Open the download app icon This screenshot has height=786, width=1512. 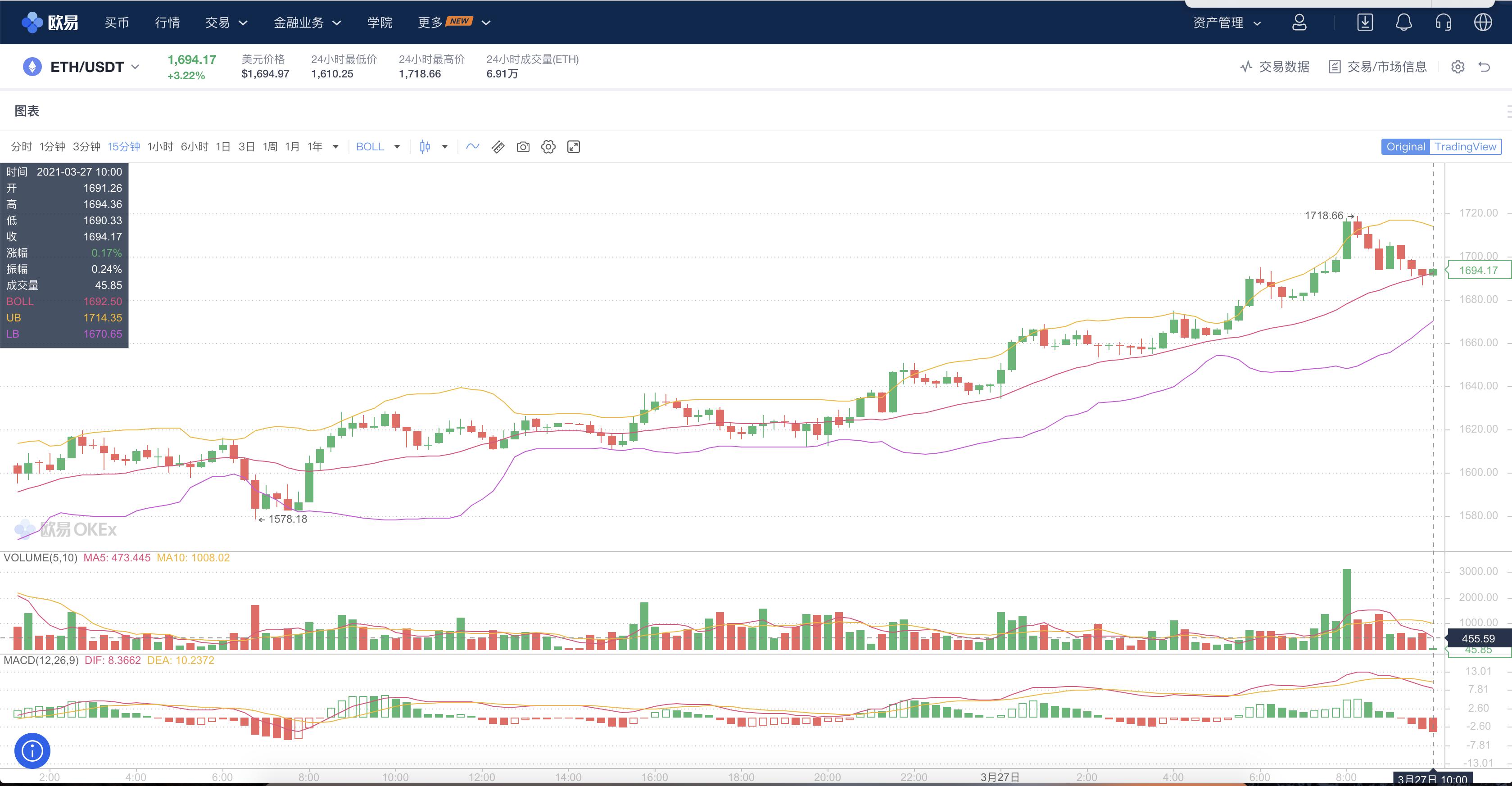click(1365, 23)
